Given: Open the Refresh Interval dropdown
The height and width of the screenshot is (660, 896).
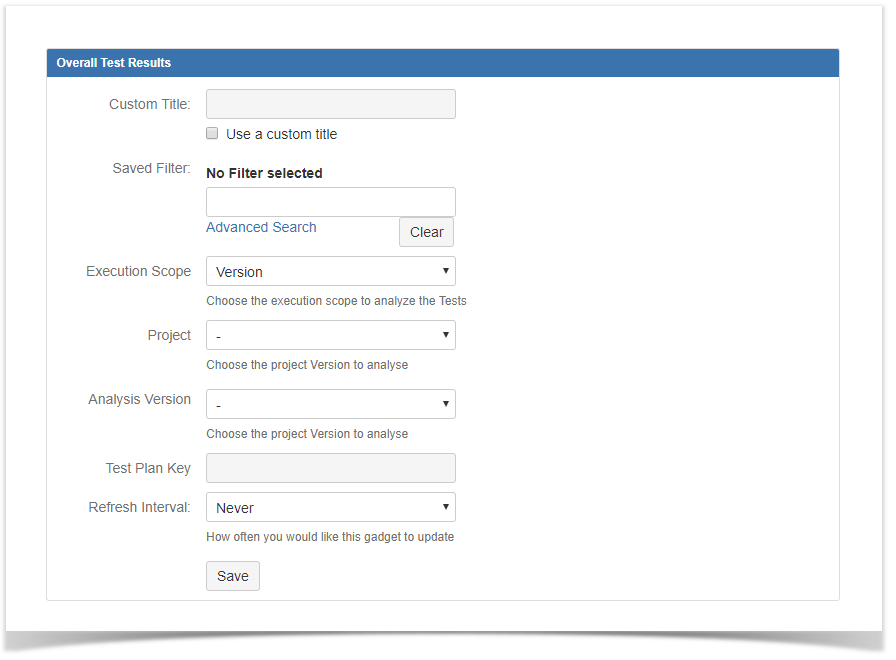Looking at the screenshot, I should [x=331, y=507].
